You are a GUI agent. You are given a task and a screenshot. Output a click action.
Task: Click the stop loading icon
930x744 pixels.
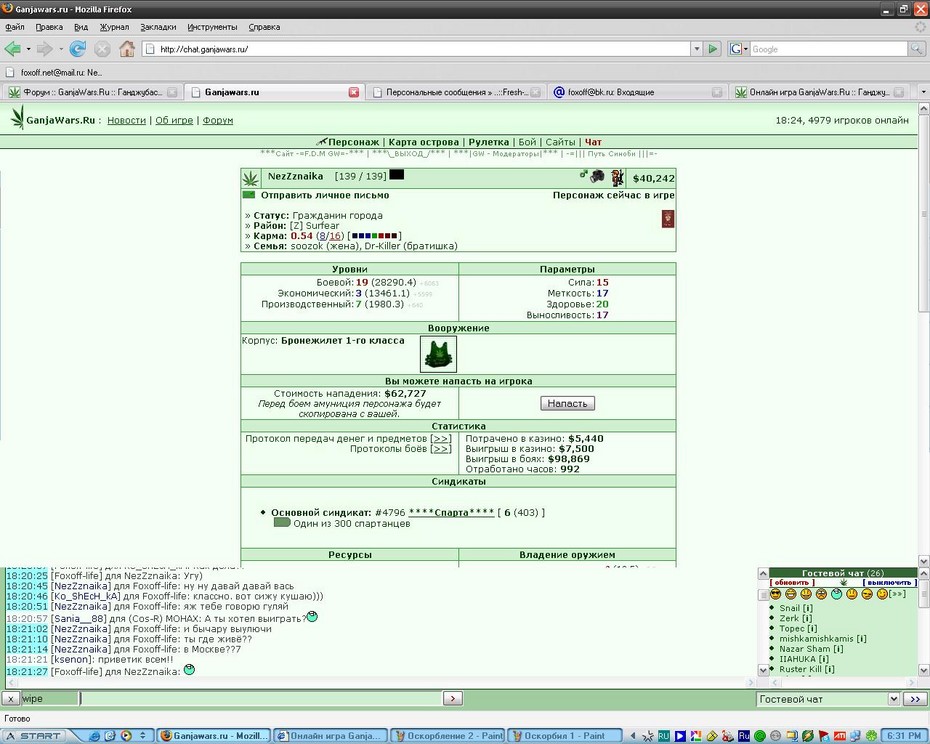pyautogui.click(x=102, y=49)
